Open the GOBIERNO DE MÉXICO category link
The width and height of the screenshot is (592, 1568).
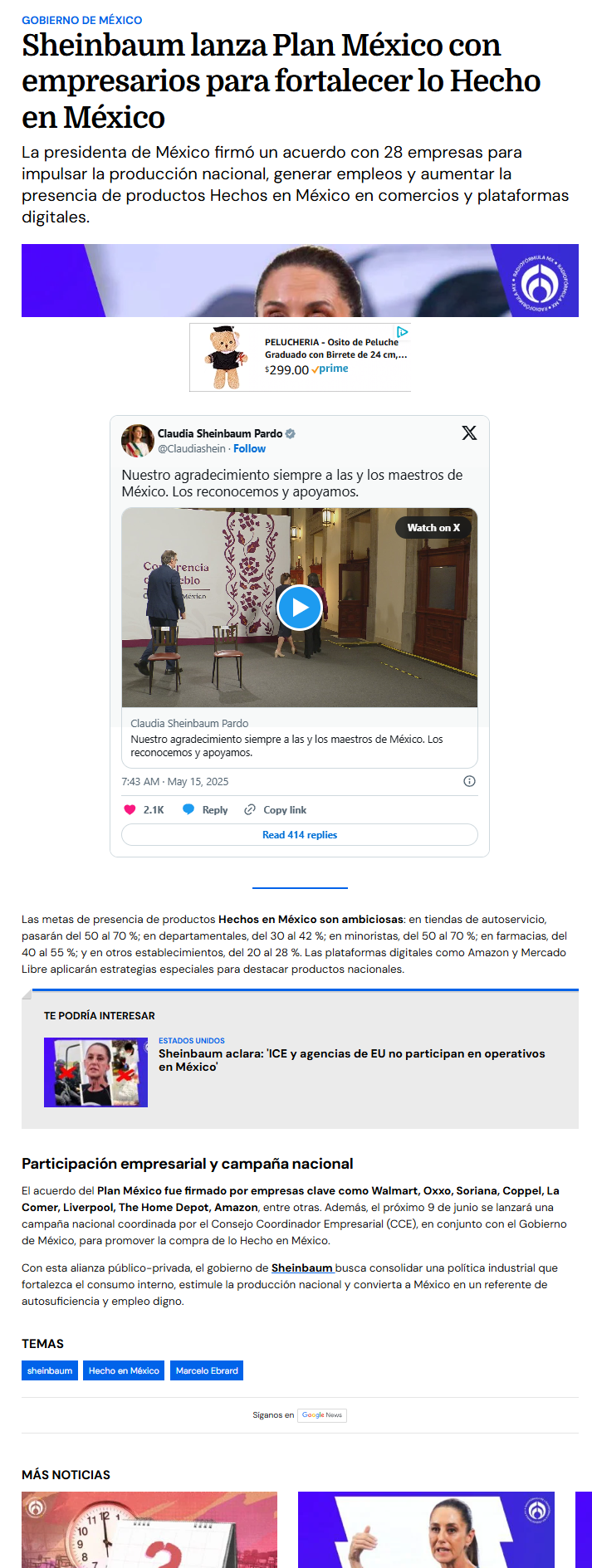point(81,20)
